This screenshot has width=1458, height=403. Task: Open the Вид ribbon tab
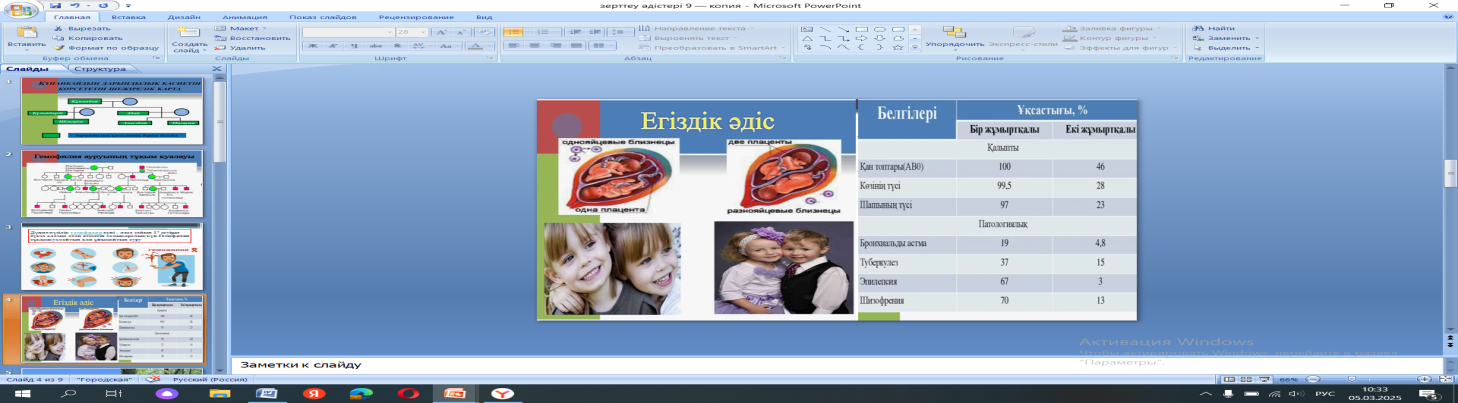tap(484, 17)
